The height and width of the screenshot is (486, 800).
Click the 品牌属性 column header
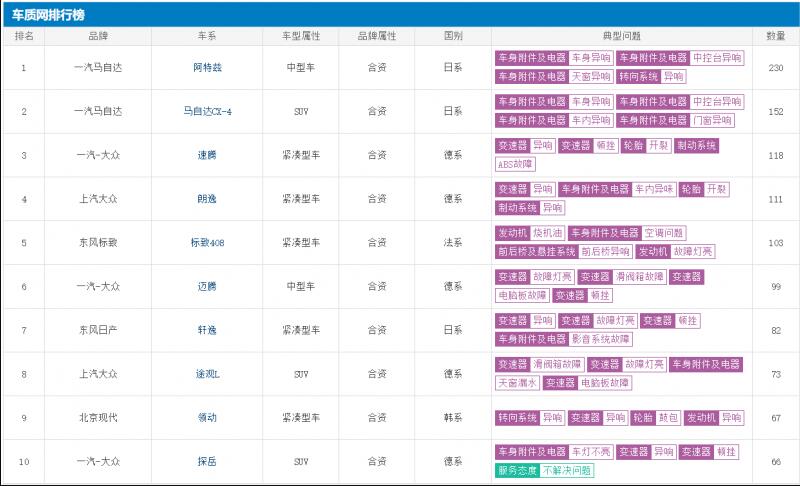pyautogui.click(x=377, y=36)
